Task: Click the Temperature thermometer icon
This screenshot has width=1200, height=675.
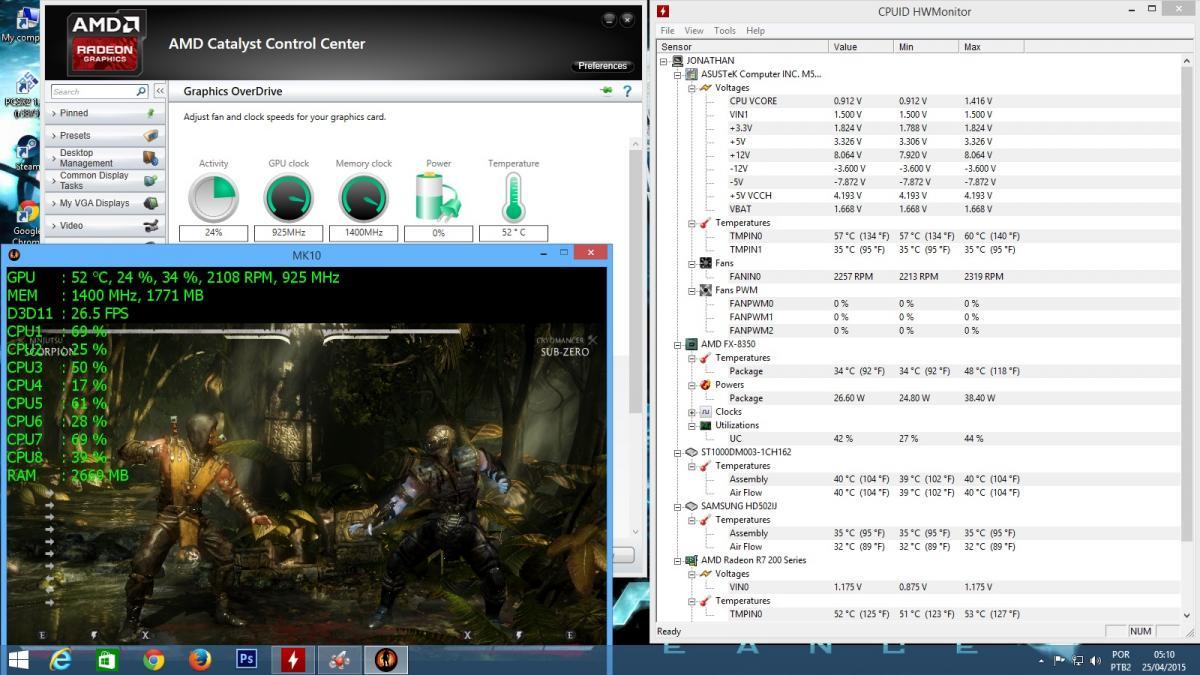Action: 513,197
